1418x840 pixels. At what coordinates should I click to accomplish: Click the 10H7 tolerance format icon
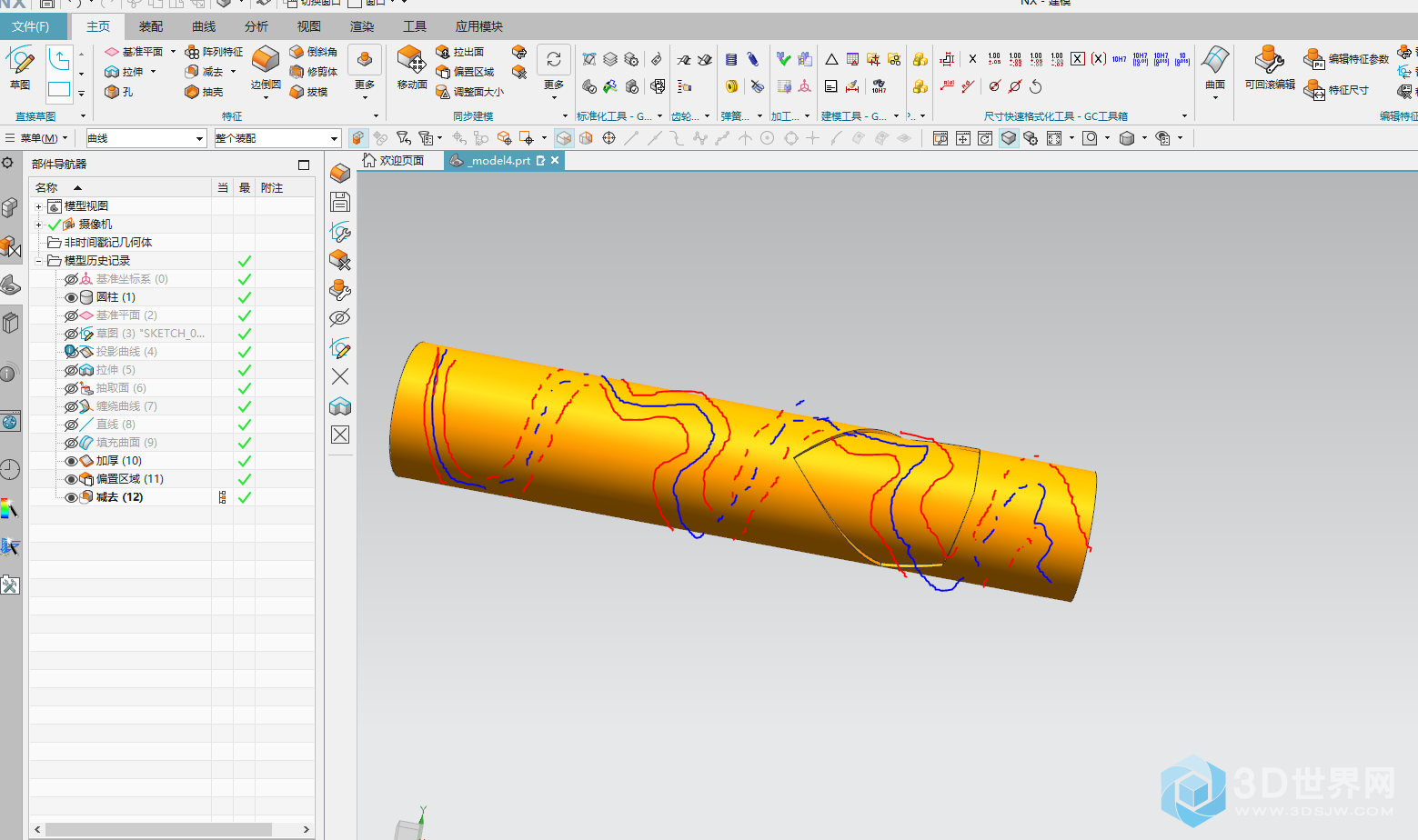[x=1119, y=59]
